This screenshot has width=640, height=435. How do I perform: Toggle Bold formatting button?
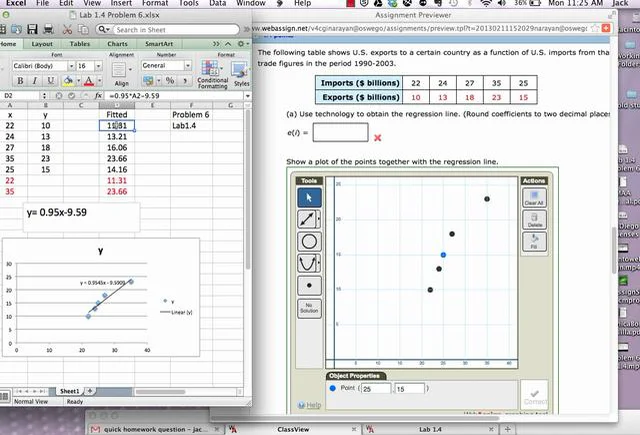click(20, 81)
